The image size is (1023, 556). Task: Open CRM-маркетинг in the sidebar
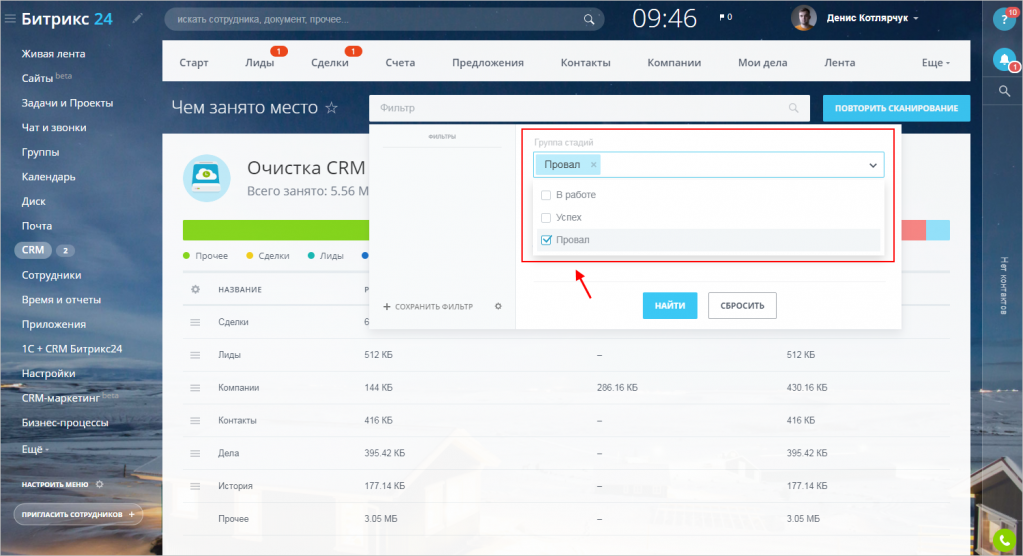[x=61, y=398]
